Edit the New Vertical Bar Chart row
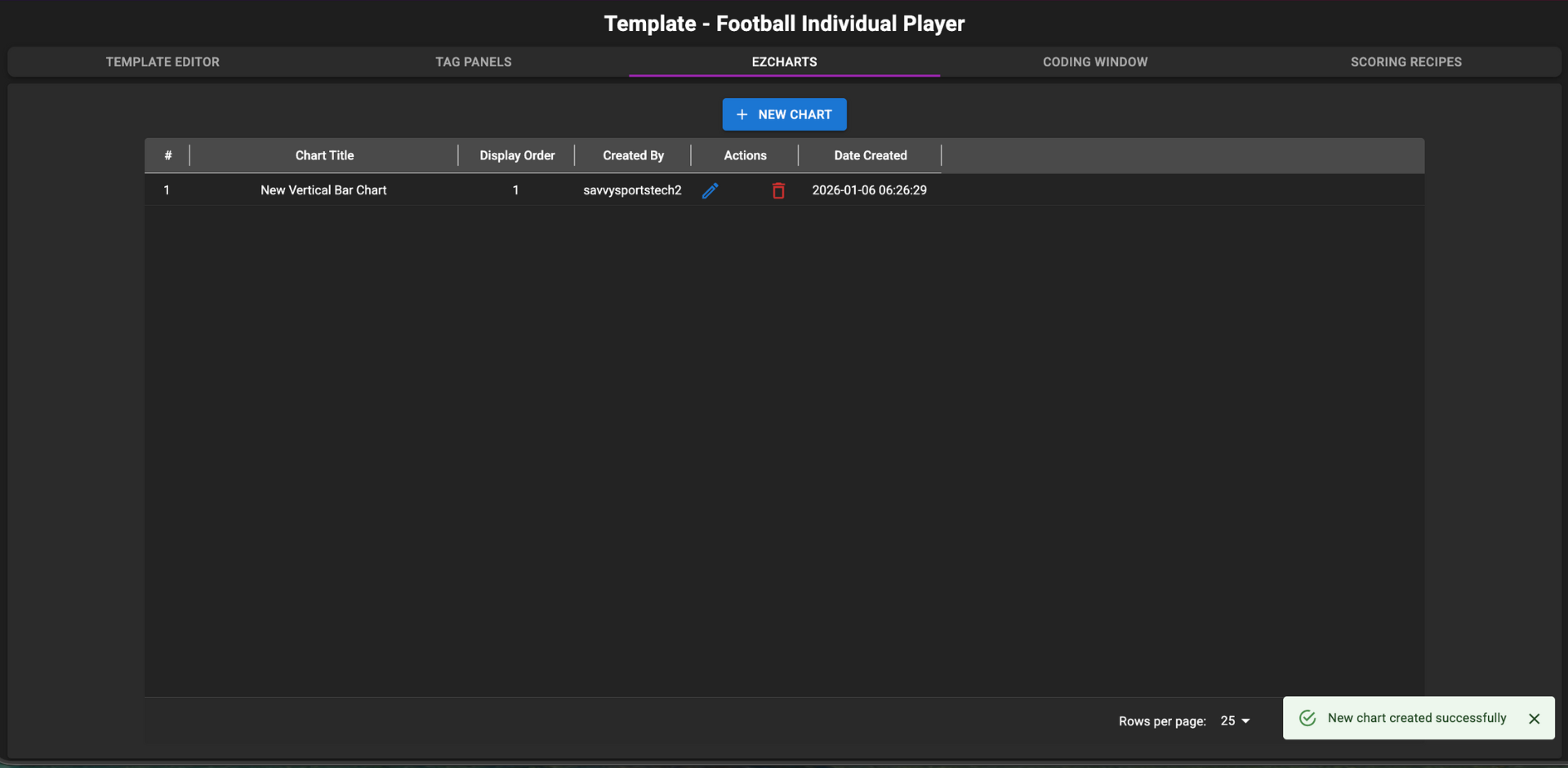1568x768 pixels. pos(710,190)
